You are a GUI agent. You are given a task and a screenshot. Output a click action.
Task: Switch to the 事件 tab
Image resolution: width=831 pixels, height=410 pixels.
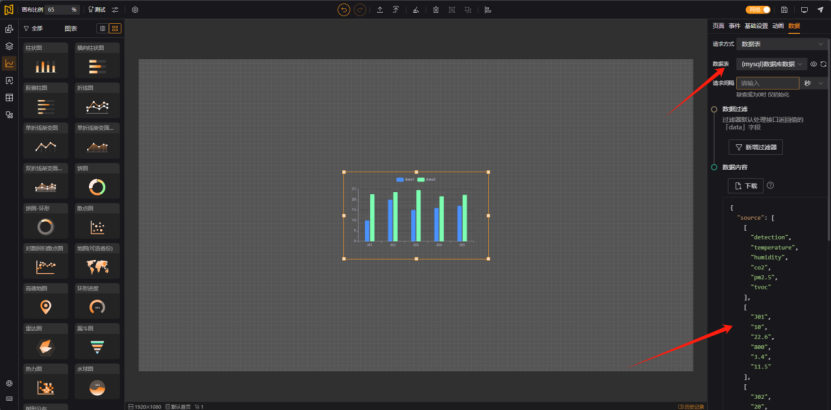[x=734, y=25]
